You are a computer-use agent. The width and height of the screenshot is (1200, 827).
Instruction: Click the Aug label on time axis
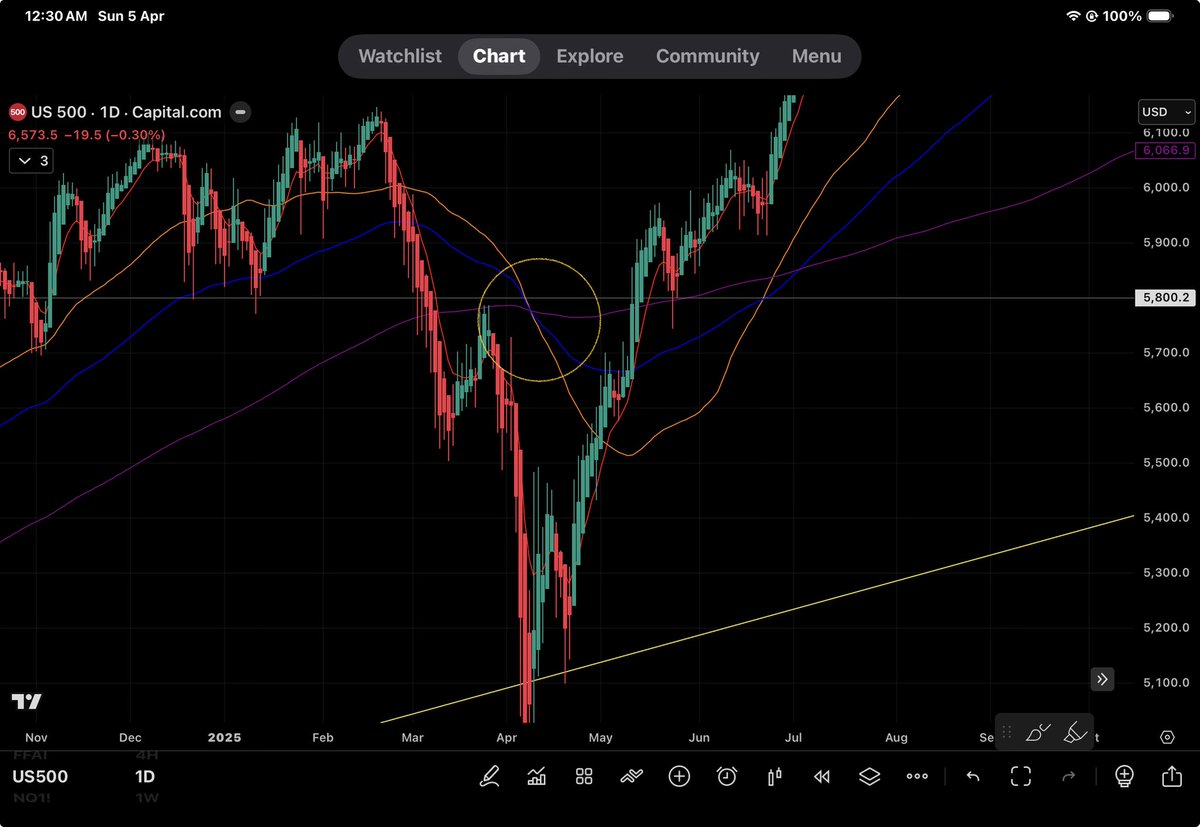(x=896, y=738)
